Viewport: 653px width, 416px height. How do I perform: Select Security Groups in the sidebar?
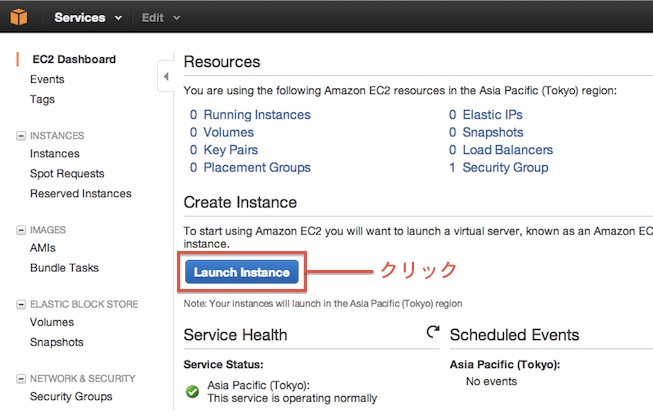tap(71, 397)
